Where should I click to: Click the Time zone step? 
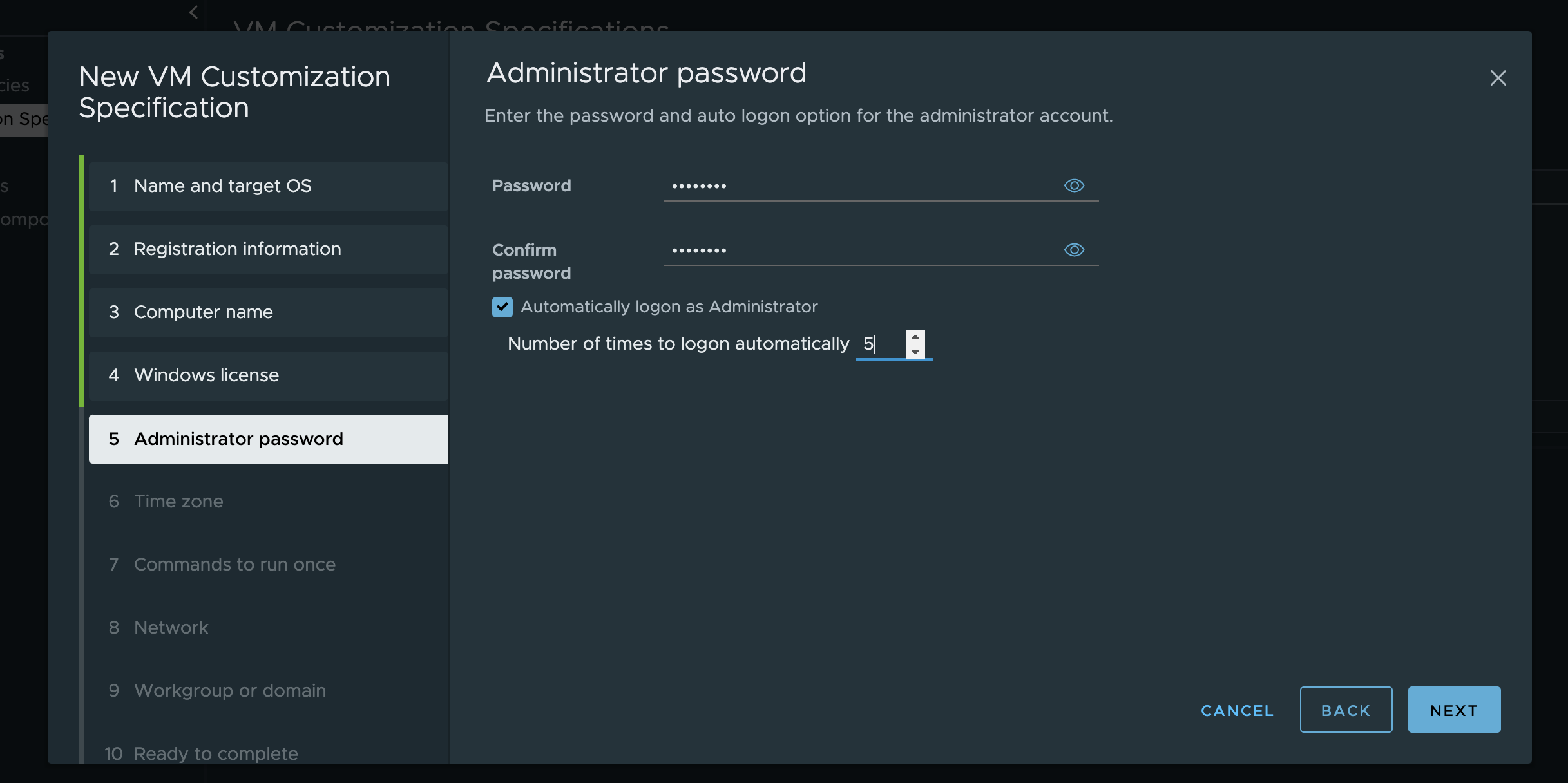[178, 502]
